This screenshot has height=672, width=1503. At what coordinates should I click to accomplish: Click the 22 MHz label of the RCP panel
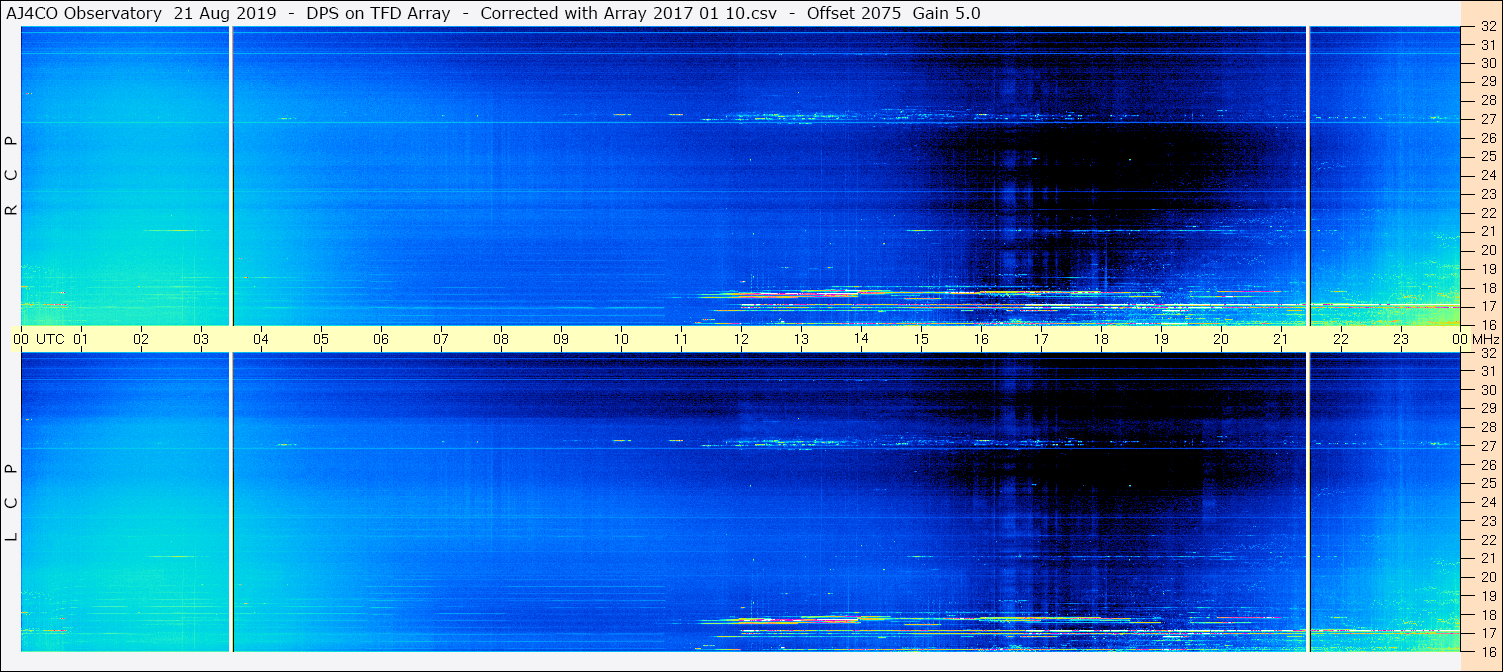(x=1488, y=213)
